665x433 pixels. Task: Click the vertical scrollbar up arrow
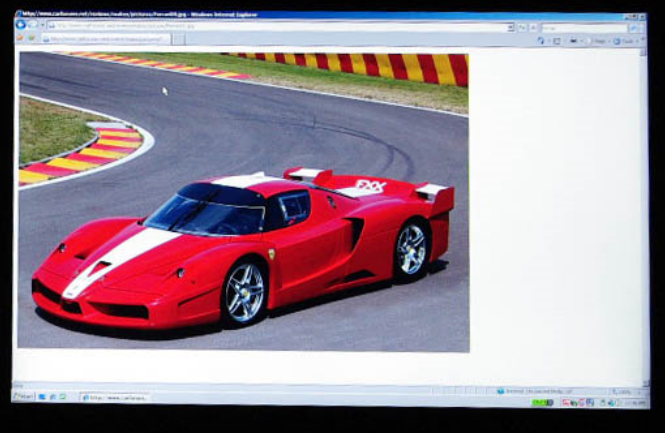(x=643, y=53)
